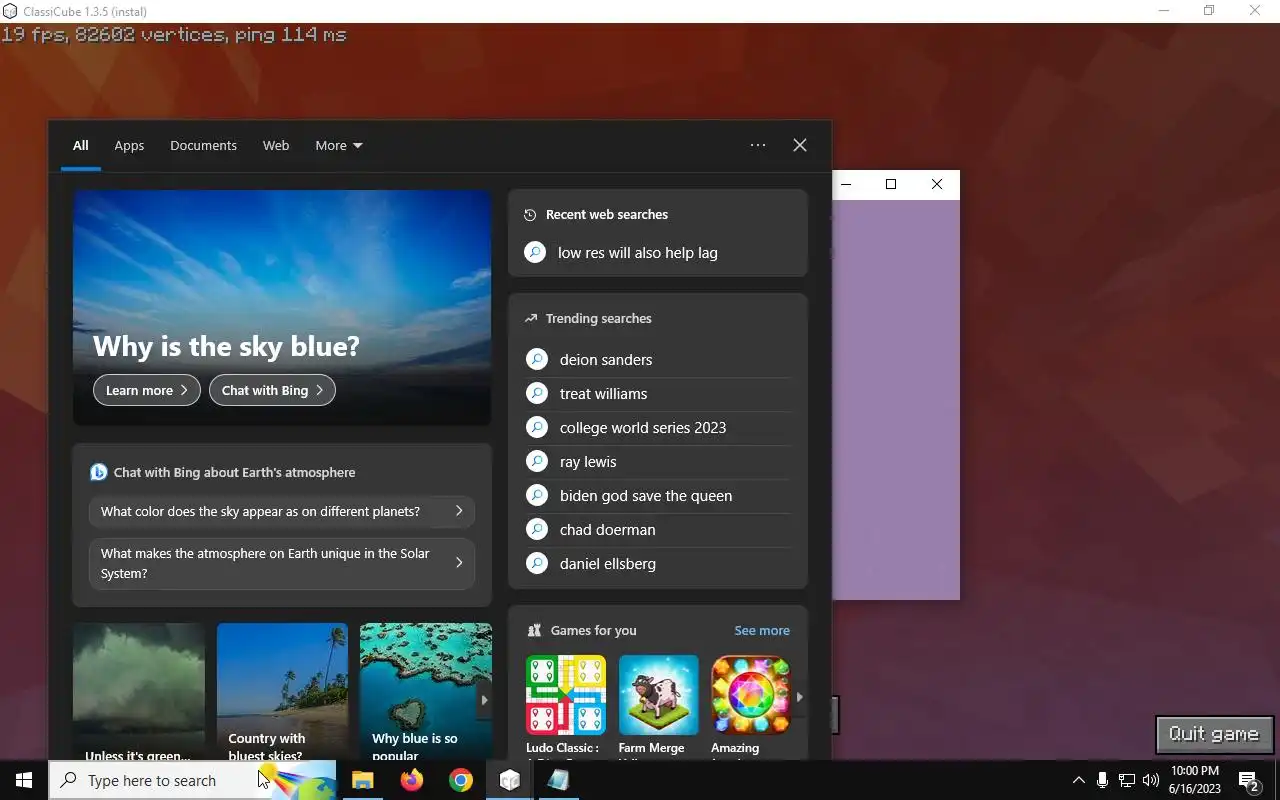Open the taskbar clock showing 10:00 PM

pos(1195,780)
